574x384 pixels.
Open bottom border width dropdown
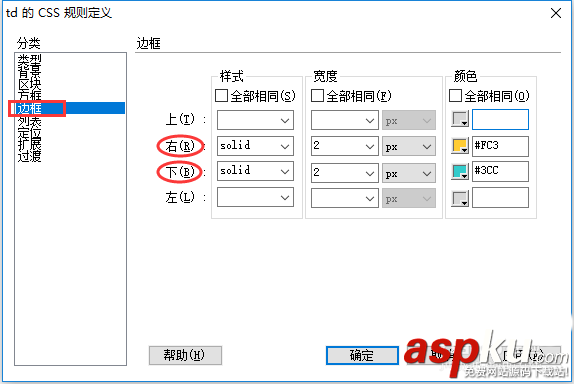pyautogui.click(x=344, y=173)
